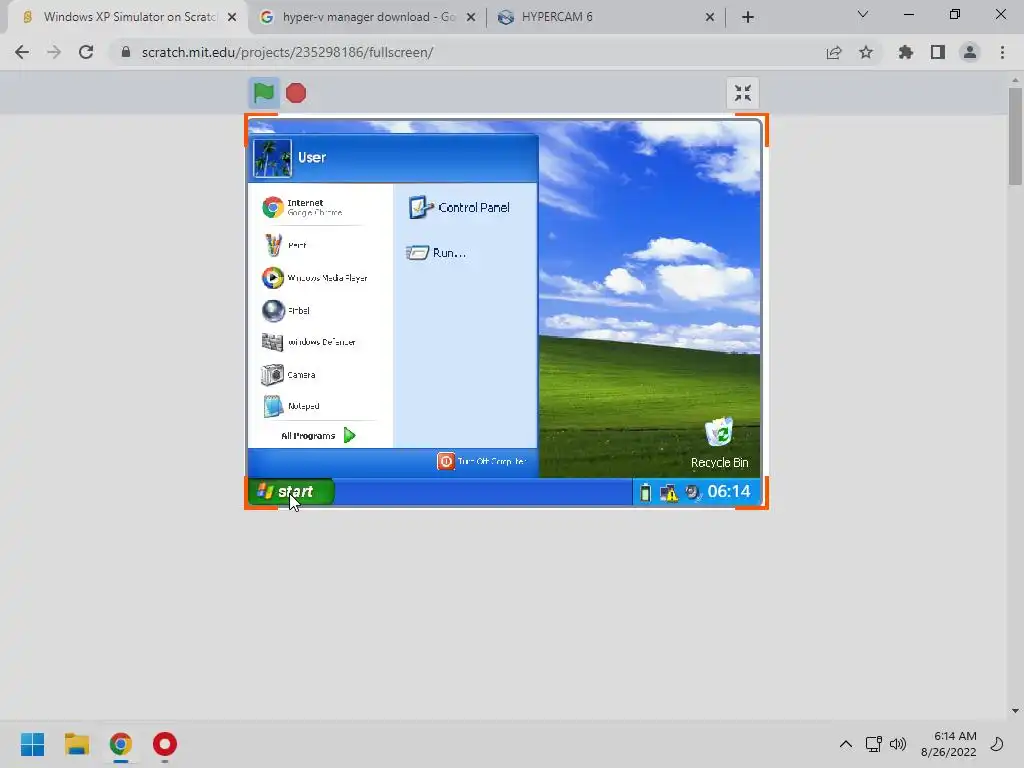The height and width of the screenshot is (768, 1024).
Task: Click Windows taskbar network icon
Action: point(874,744)
